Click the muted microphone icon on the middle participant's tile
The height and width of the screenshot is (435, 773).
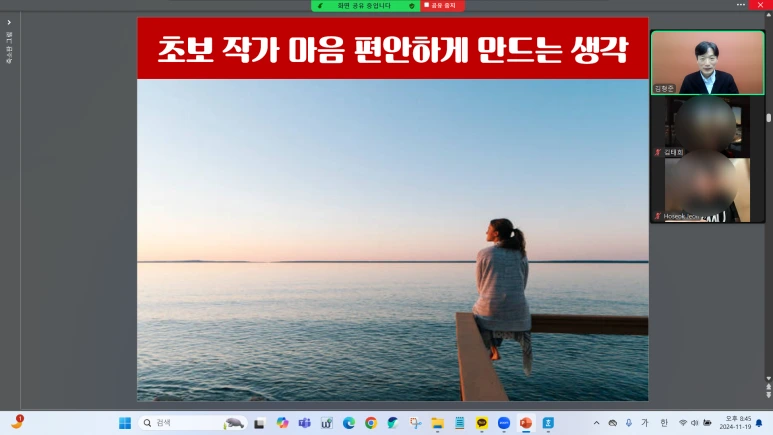click(658, 152)
